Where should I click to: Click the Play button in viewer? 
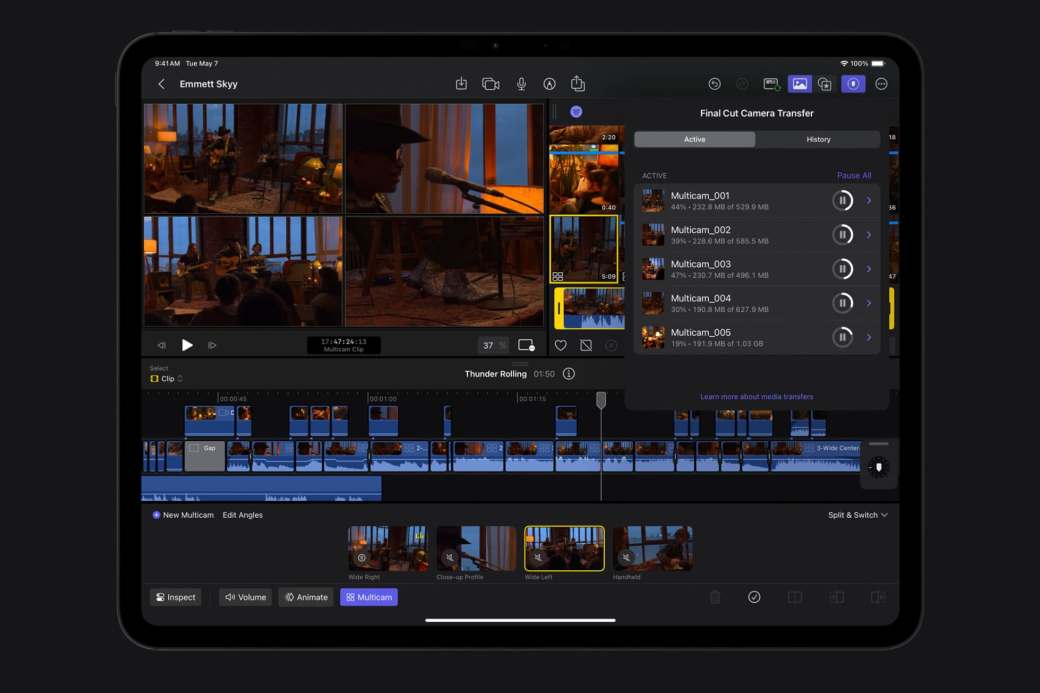tap(187, 345)
